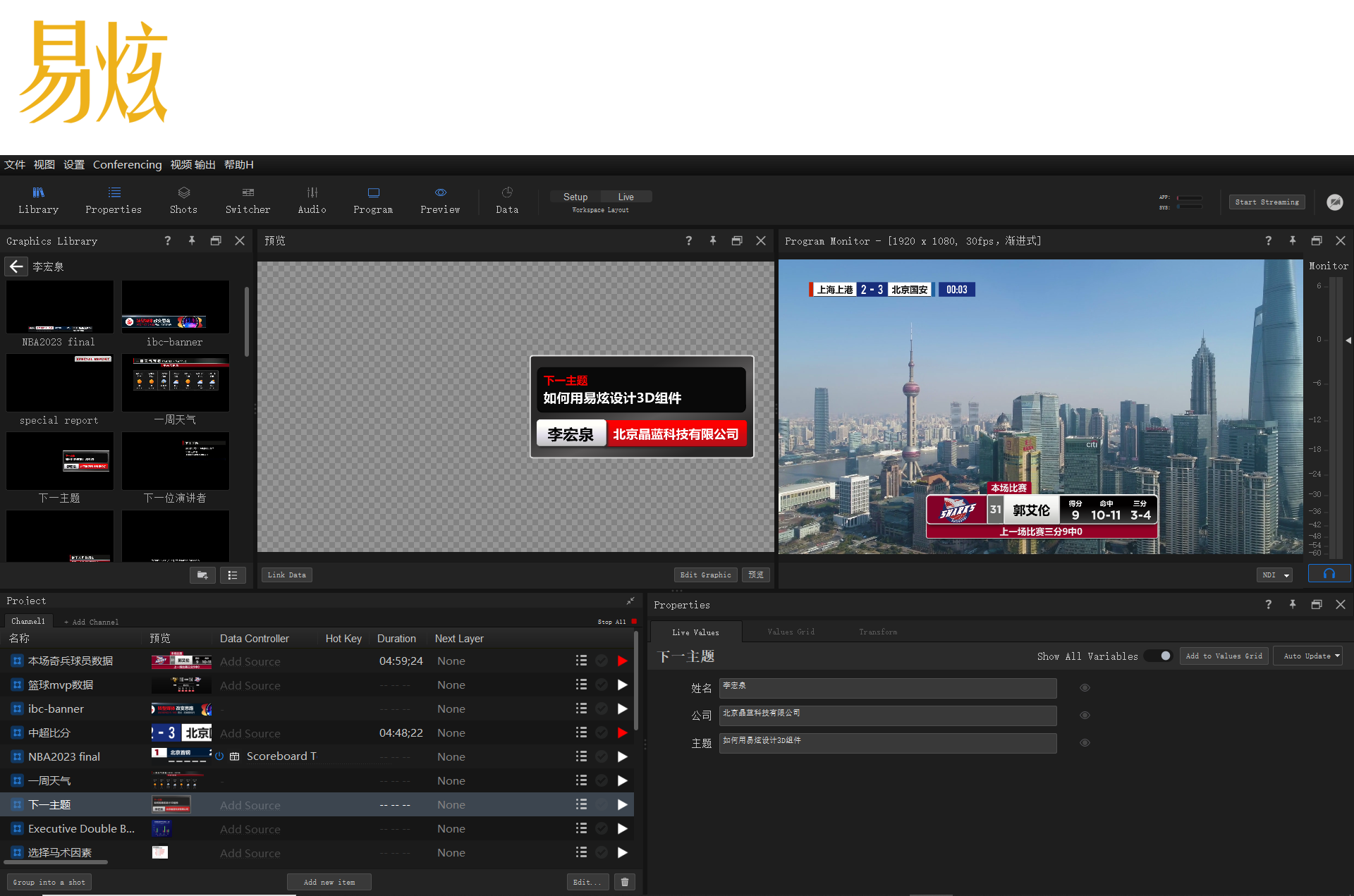Click the add folder icon in Graphics Library

(x=202, y=575)
